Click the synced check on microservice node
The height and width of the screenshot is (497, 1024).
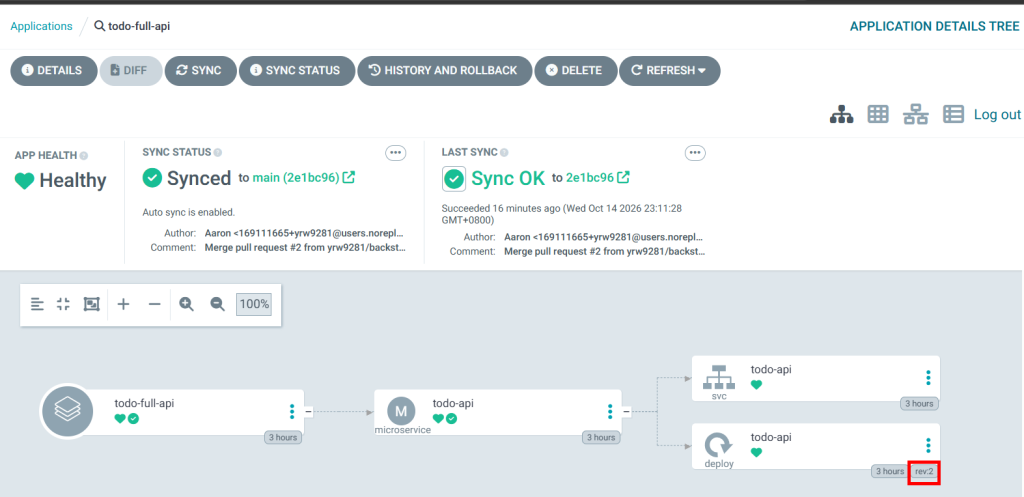[451, 419]
